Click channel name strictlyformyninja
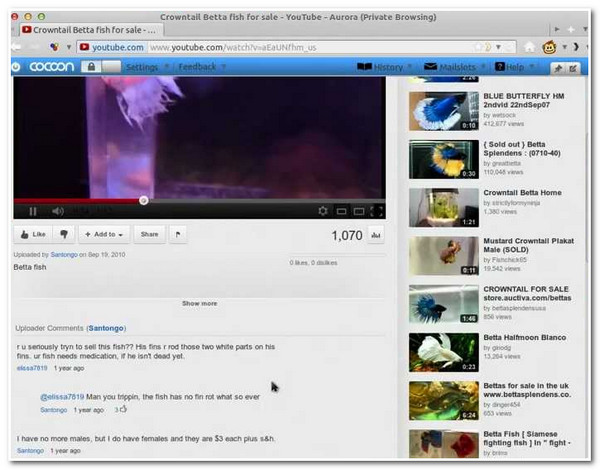 point(512,203)
